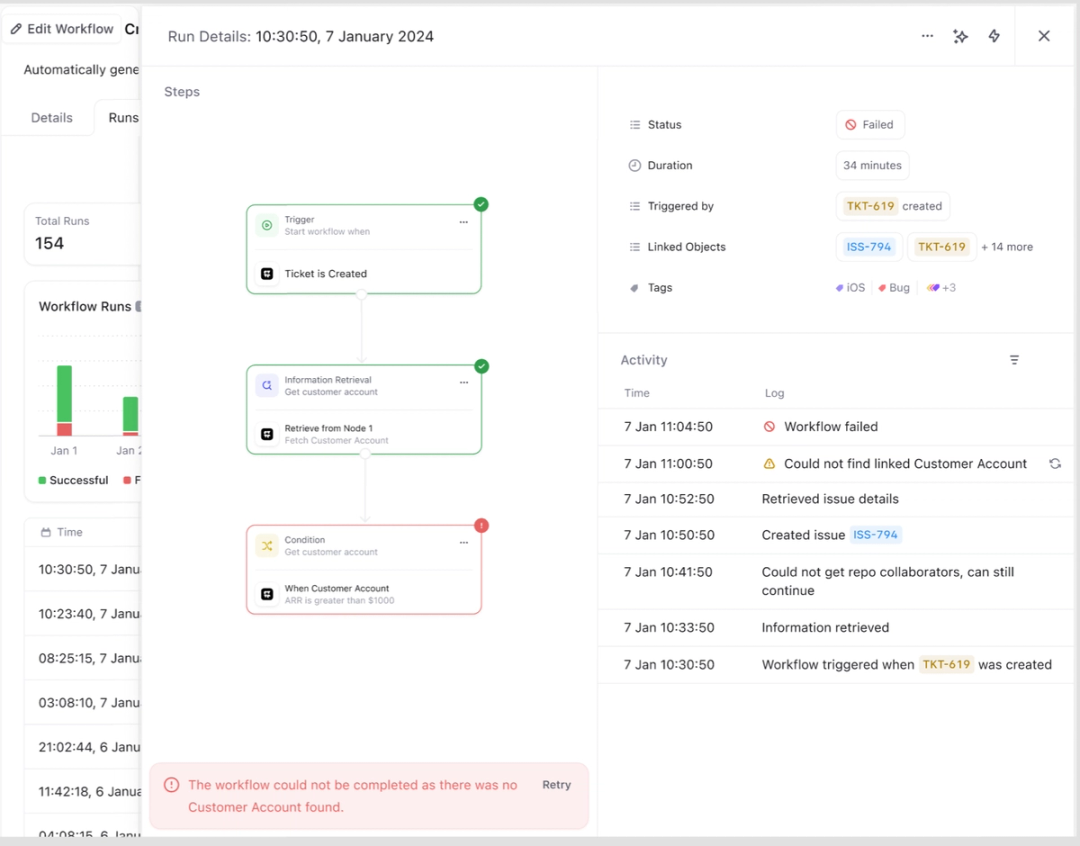Click the Time column header calendar icon

(x=45, y=533)
